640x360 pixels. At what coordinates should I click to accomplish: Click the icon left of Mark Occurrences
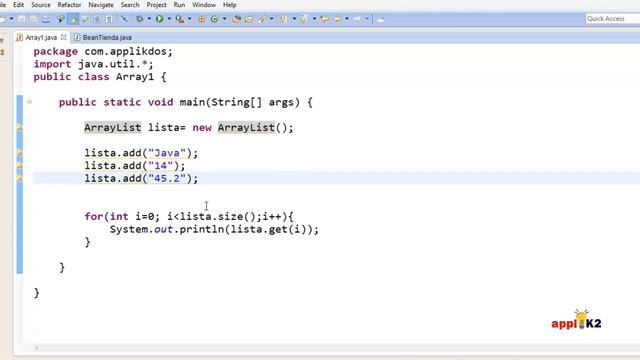point(61,19)
